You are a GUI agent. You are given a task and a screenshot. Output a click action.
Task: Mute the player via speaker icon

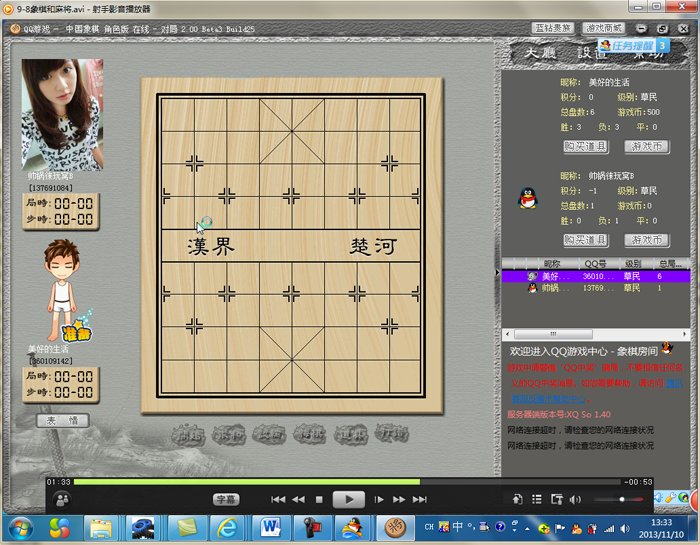click(x=575, y=499)
